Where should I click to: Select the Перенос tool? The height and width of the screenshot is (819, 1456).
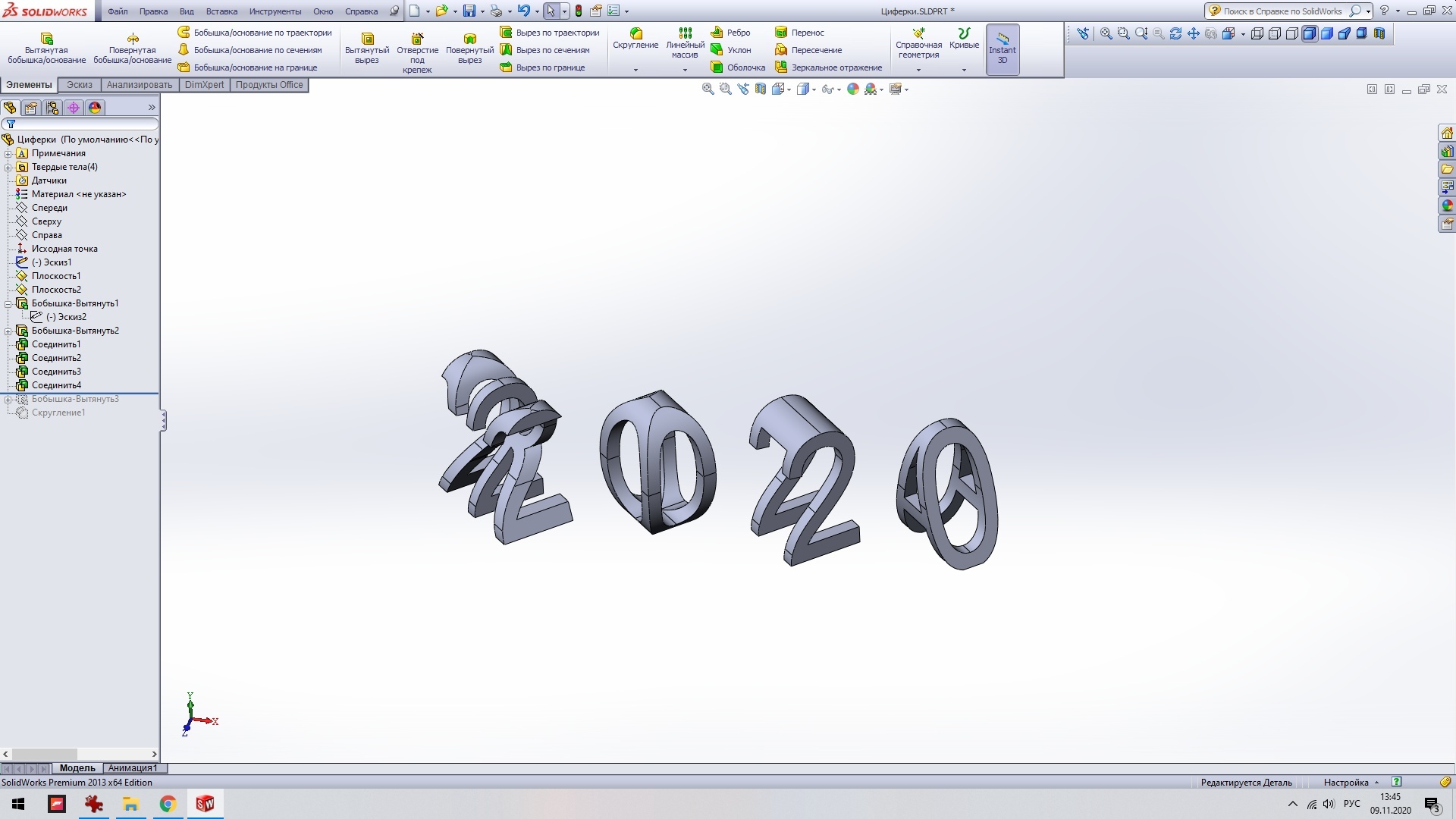(x=799, y=33)
